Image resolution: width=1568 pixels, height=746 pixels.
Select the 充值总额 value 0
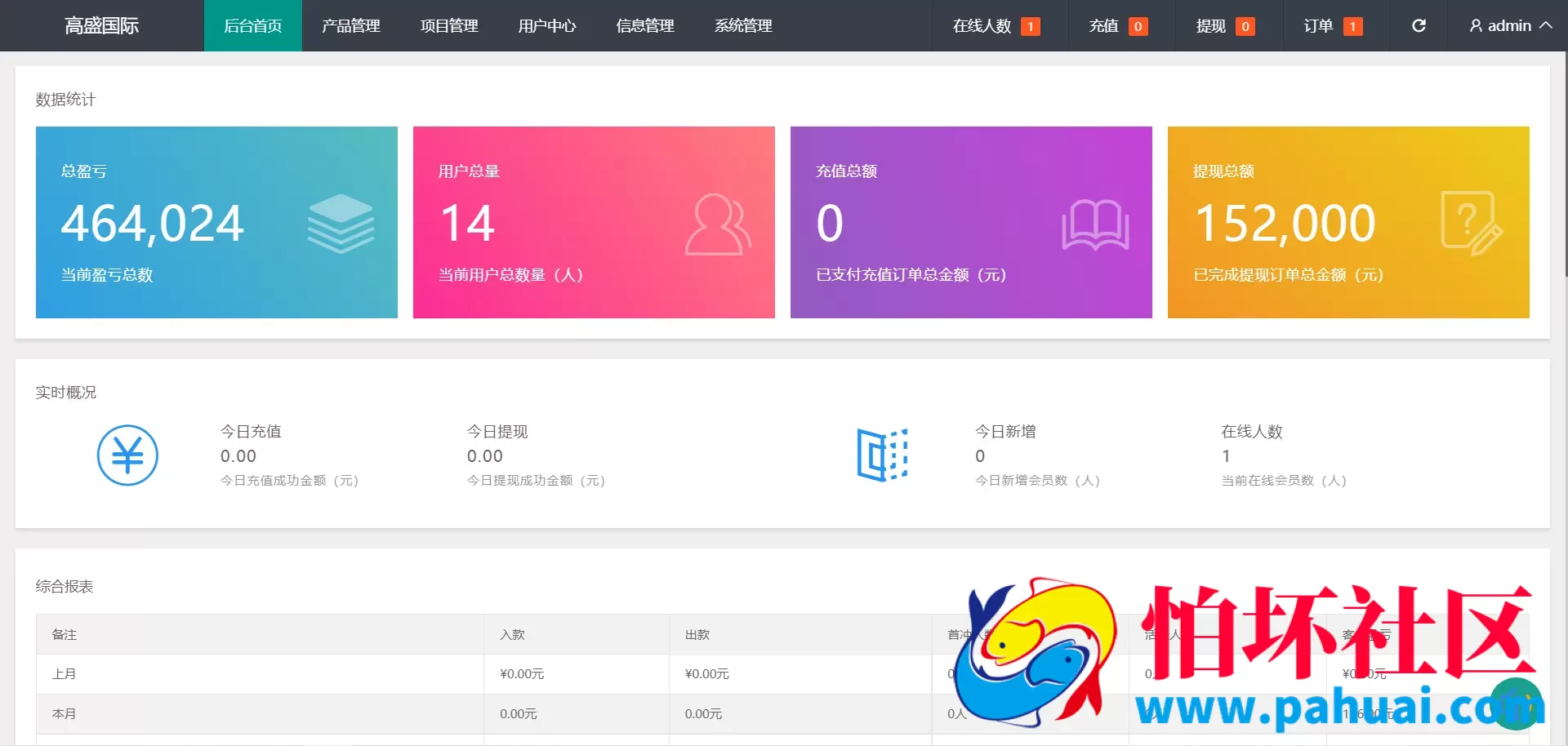[830, 223]
